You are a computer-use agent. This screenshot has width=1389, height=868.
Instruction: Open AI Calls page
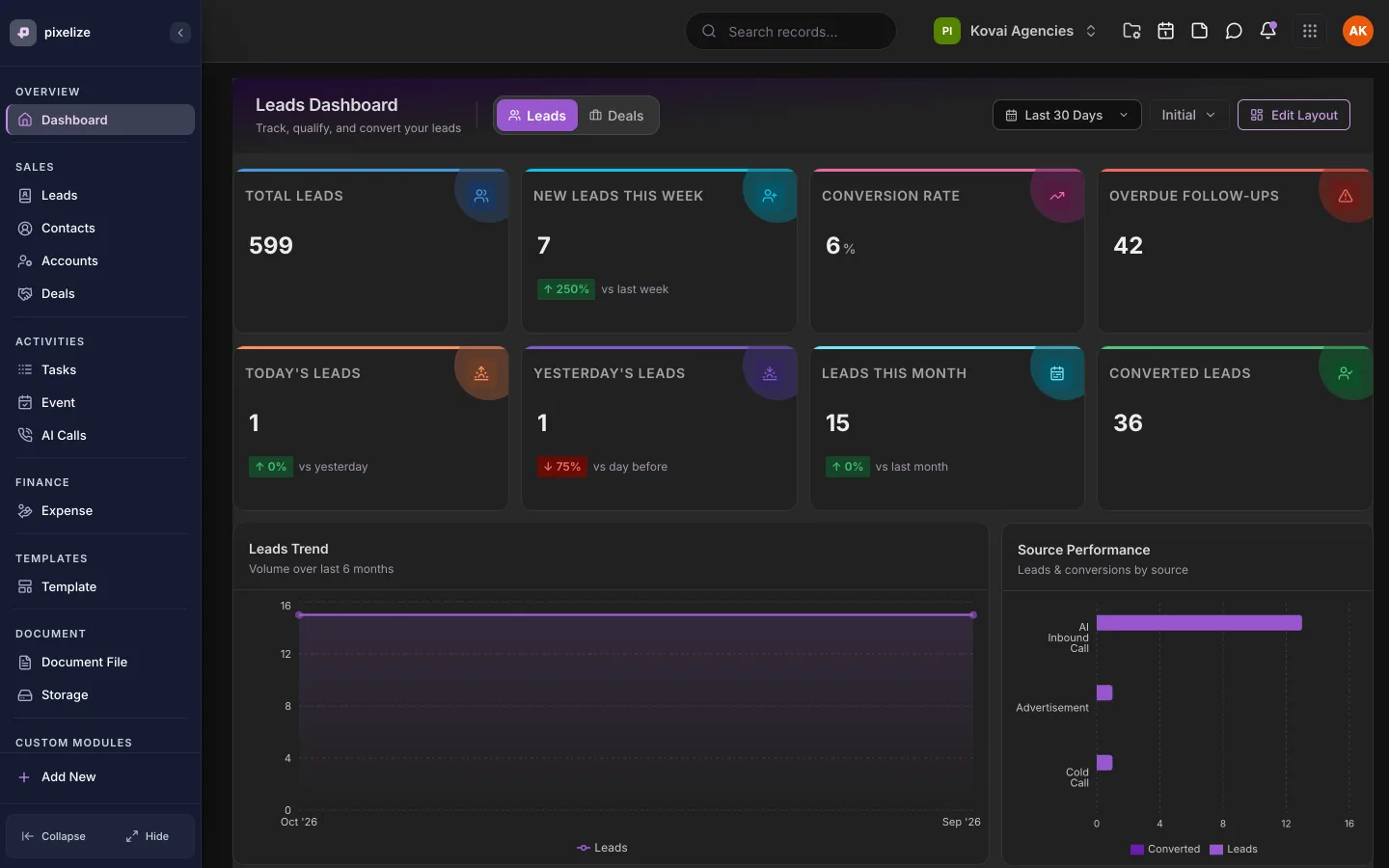[x=100, y=435]
